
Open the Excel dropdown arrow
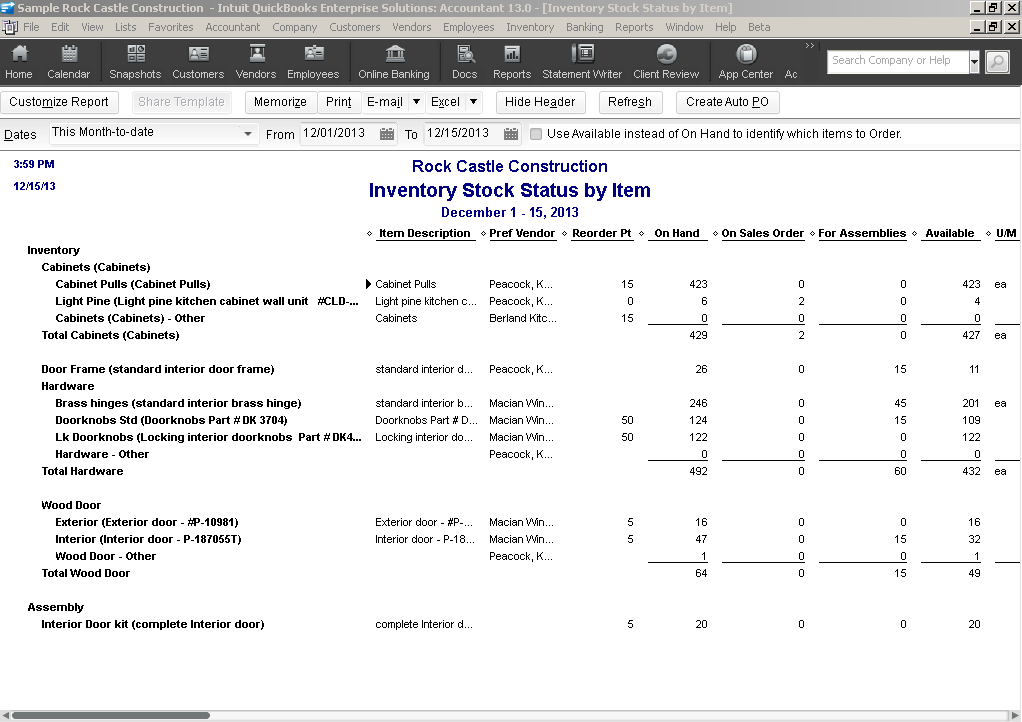pyautogui.click(x=473, y=102)
